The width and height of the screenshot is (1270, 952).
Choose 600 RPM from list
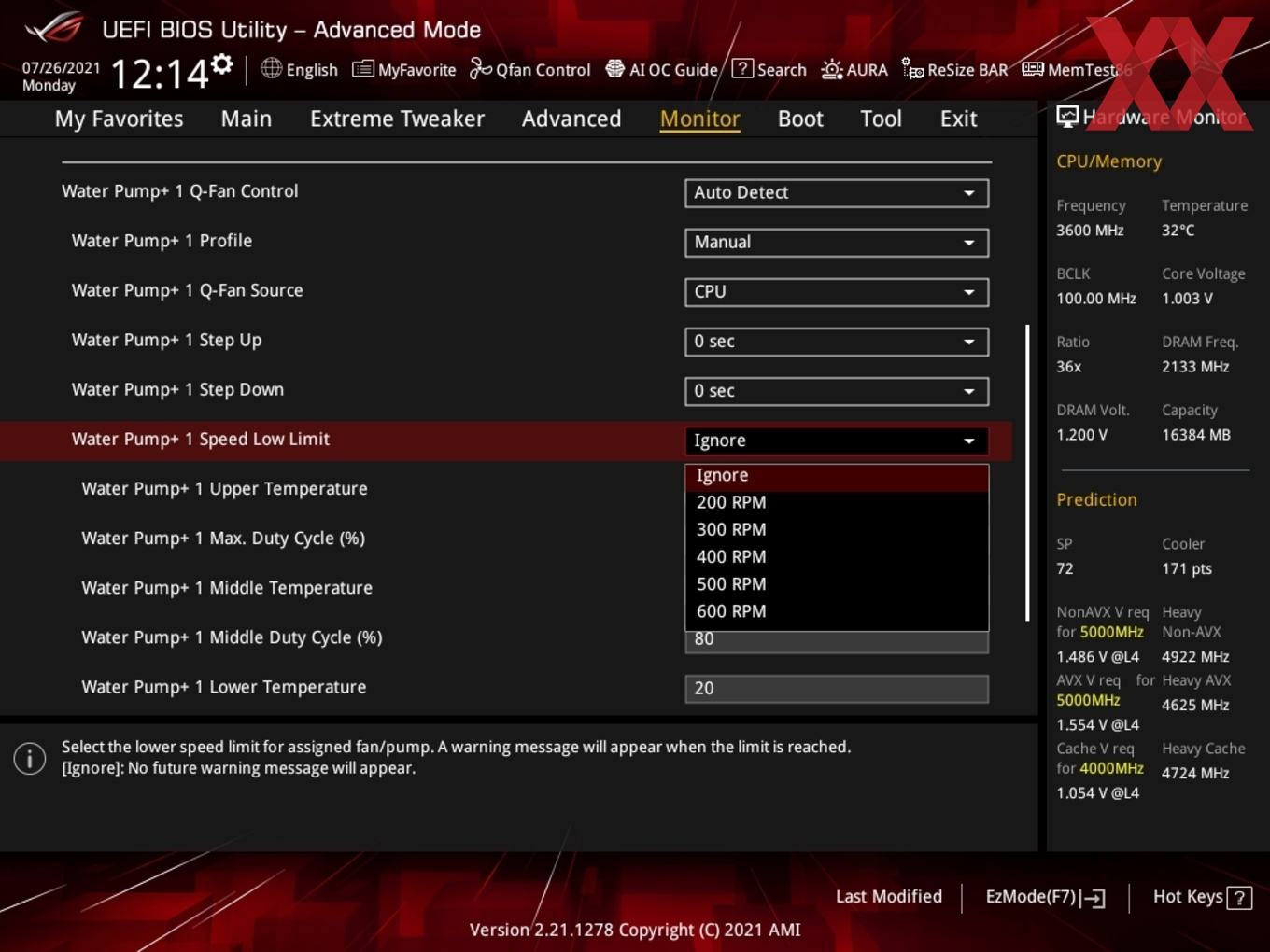click(x=837, y=611)
